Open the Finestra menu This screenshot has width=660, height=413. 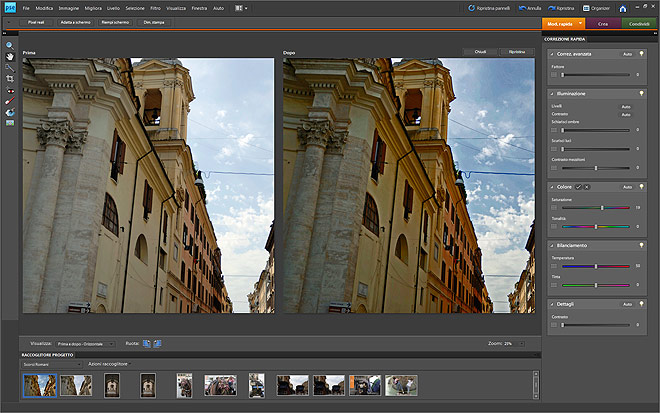(x=199, y=8)
